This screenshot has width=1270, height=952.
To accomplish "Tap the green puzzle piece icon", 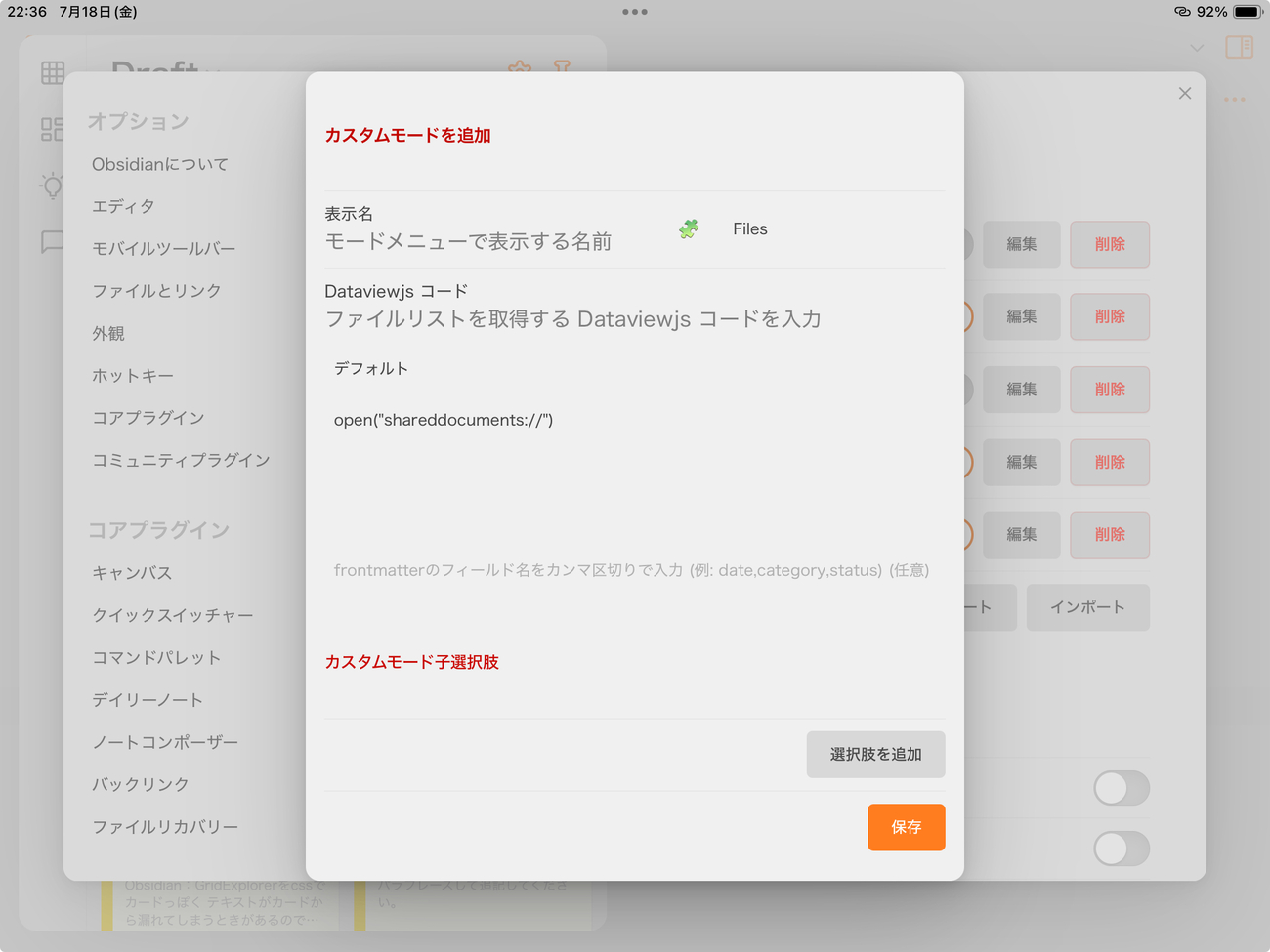I will click(x=689, y=229).
